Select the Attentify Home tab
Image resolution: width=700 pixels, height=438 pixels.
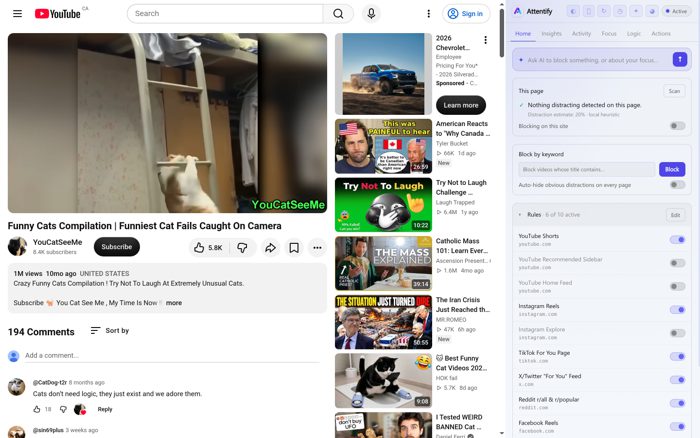tap(523, 33)
